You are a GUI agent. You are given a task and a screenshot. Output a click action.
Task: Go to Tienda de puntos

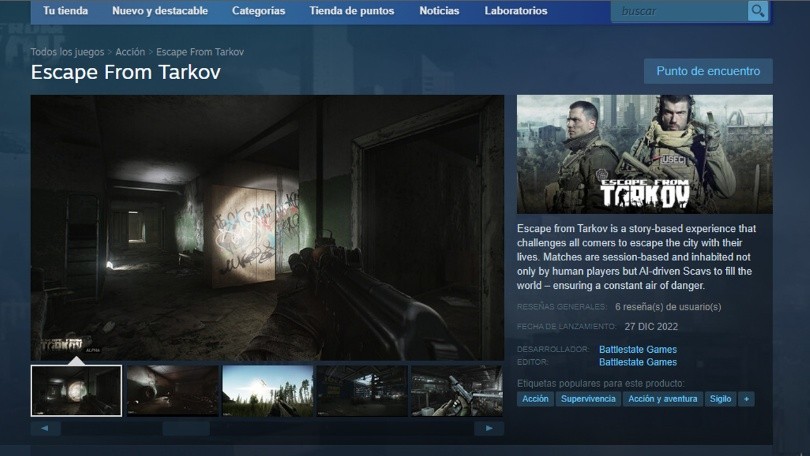click(352, 11)
